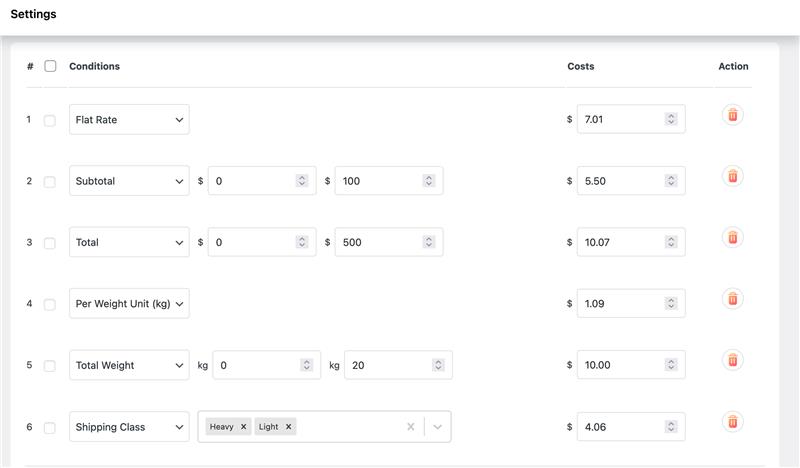Open the Flat Rate condition dropdown
Screen dimensions: 800x468
[129, 119]
